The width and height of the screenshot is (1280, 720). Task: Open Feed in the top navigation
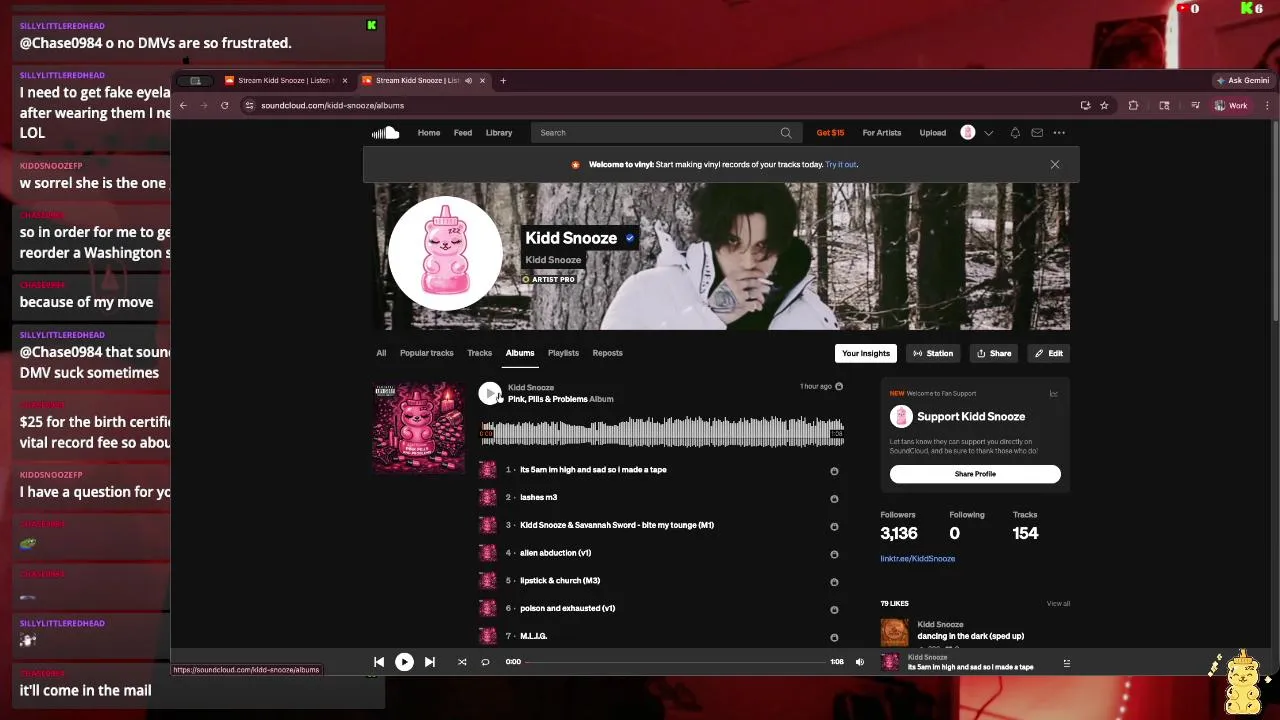(463, 132)
